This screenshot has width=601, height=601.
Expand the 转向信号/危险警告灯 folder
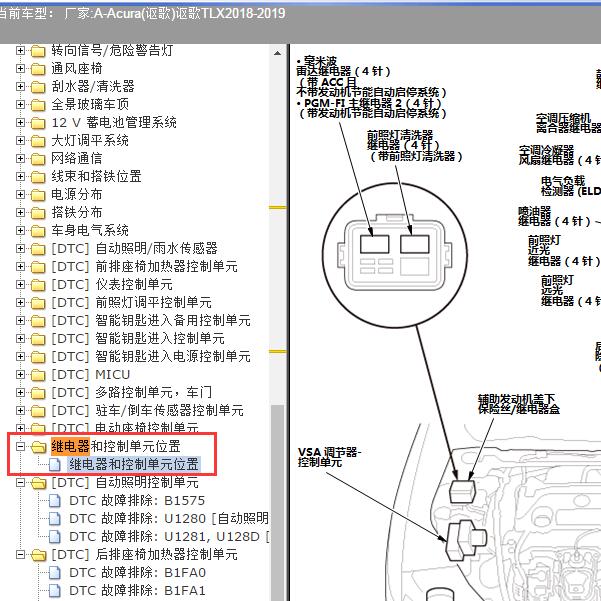(x=20, y=51)
